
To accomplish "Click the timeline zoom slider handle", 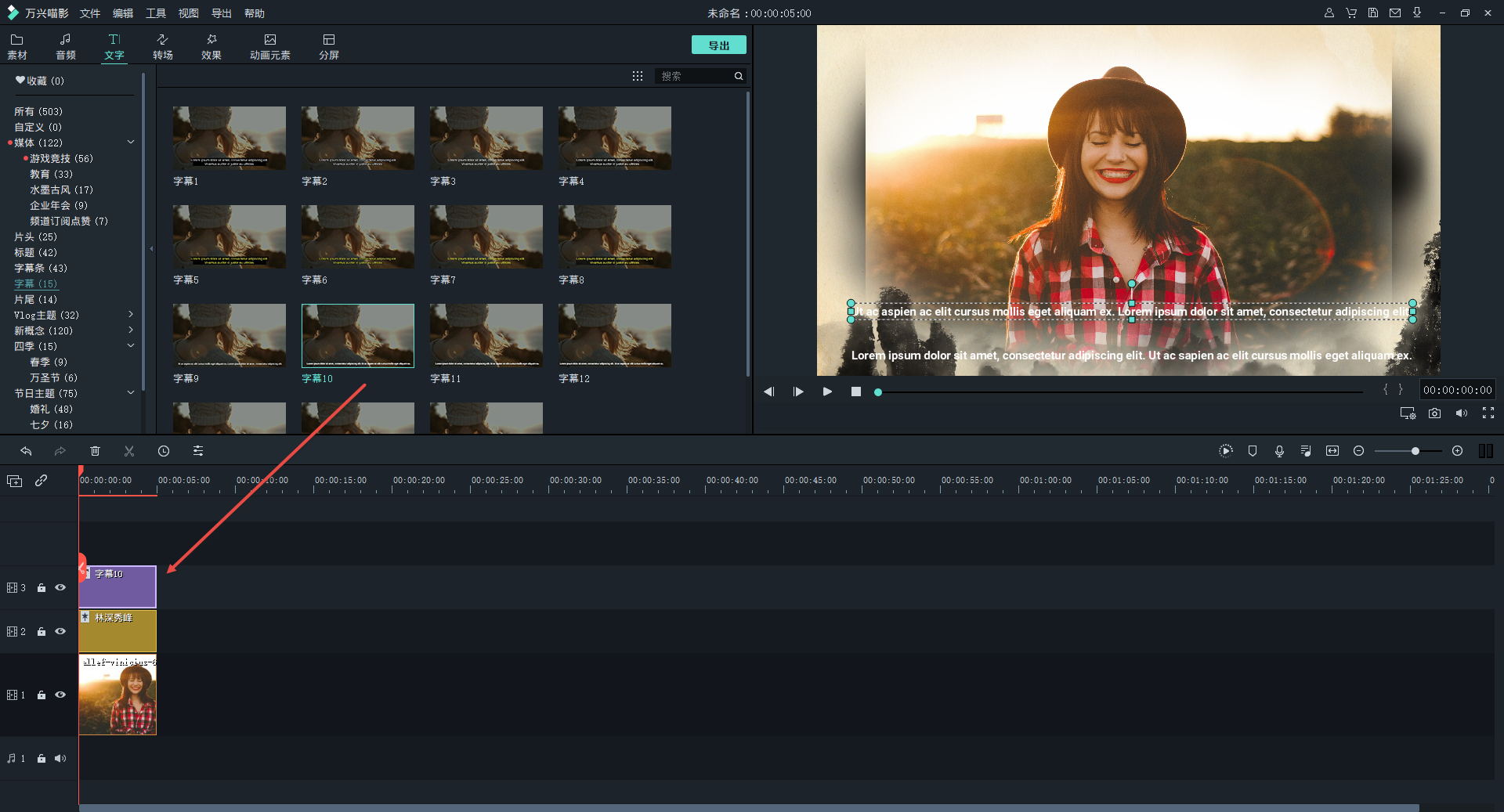I will [x=1415, y=451].
